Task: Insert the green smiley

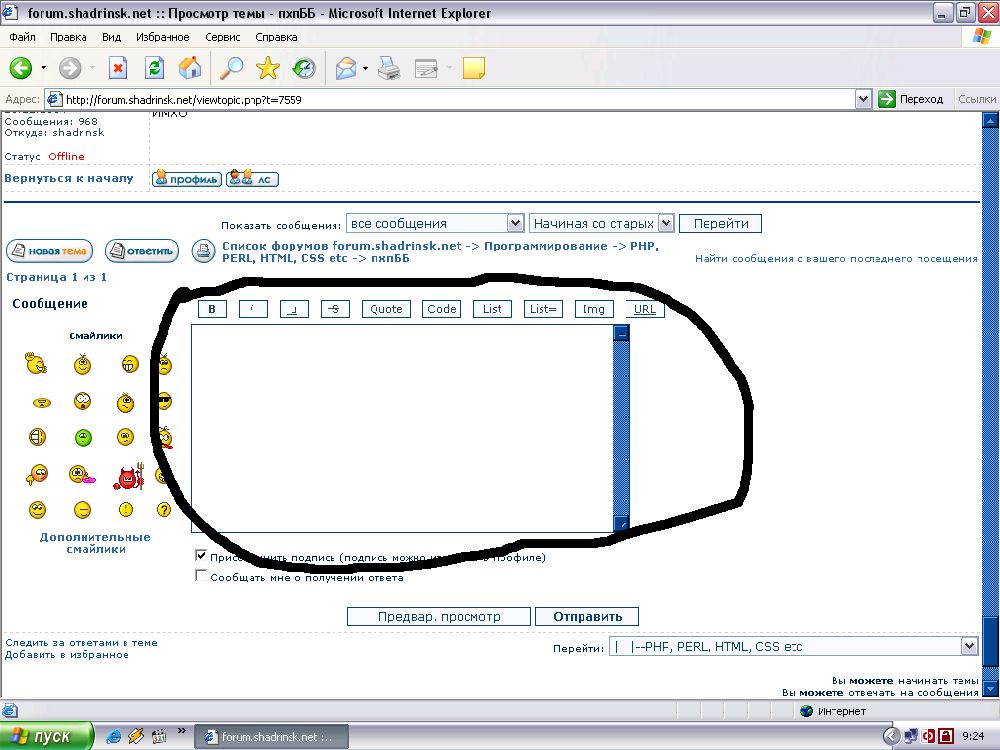Action: click(83, 438)
